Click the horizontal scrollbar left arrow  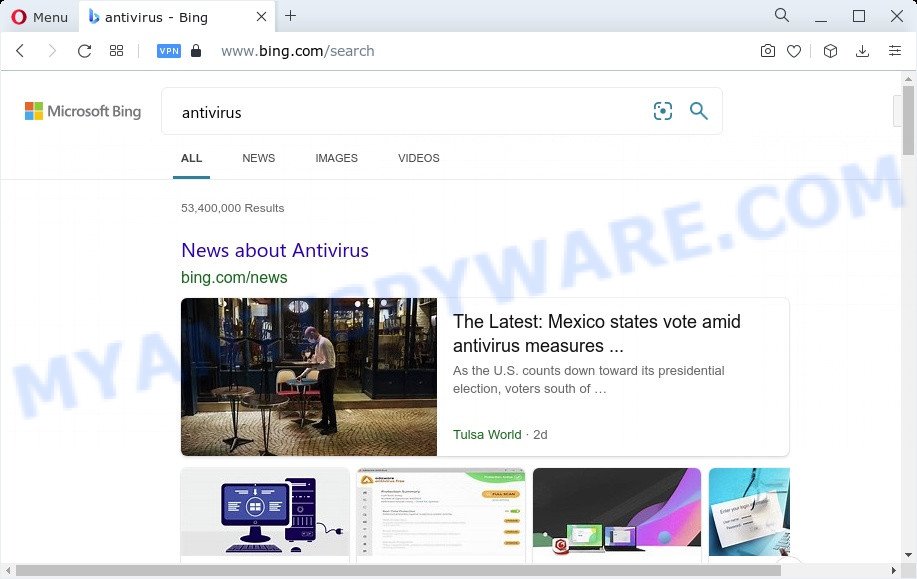(8, 570)
